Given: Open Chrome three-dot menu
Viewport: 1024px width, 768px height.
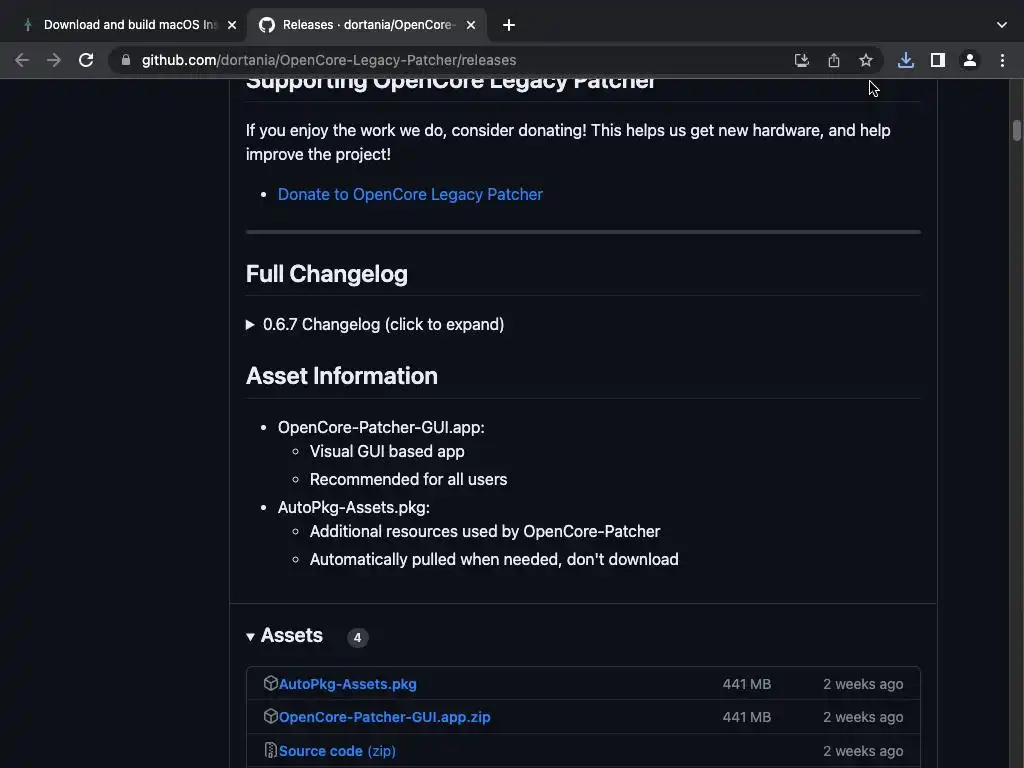Looking at the screenshot, I should (1002, 60).
